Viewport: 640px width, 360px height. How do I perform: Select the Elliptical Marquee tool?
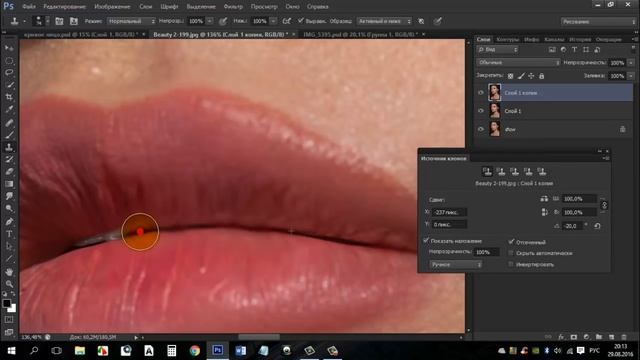point(9,61)
